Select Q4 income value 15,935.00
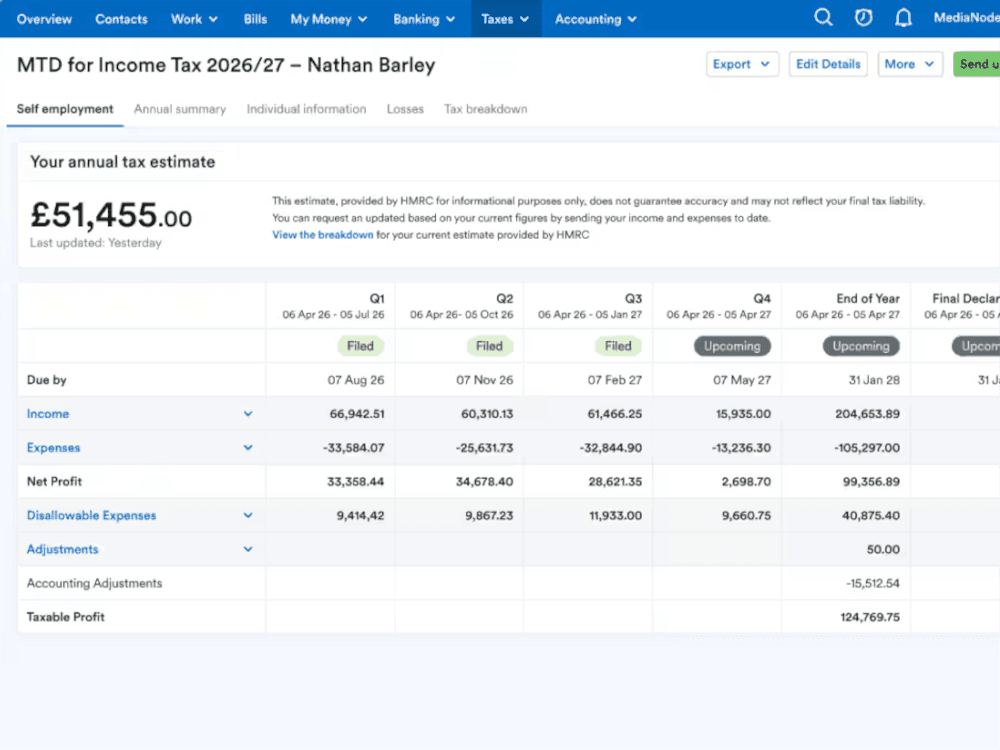This screenshot has height=750, width=1000. pos(744,414)
